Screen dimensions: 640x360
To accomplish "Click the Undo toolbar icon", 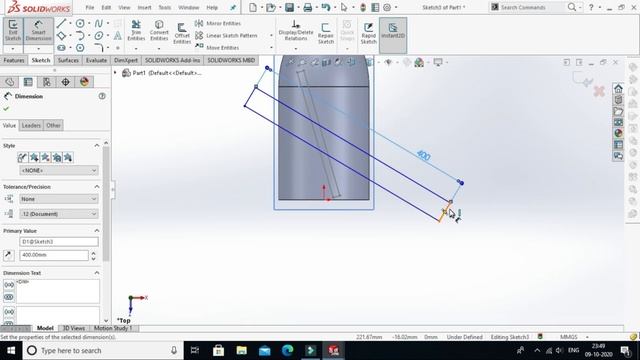I will click(x=326, y=7).
